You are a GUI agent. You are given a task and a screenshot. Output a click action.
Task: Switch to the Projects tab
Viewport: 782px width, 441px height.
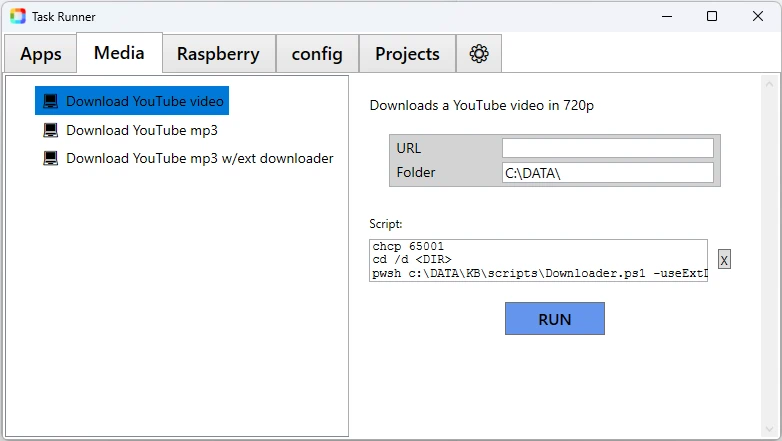407,54
